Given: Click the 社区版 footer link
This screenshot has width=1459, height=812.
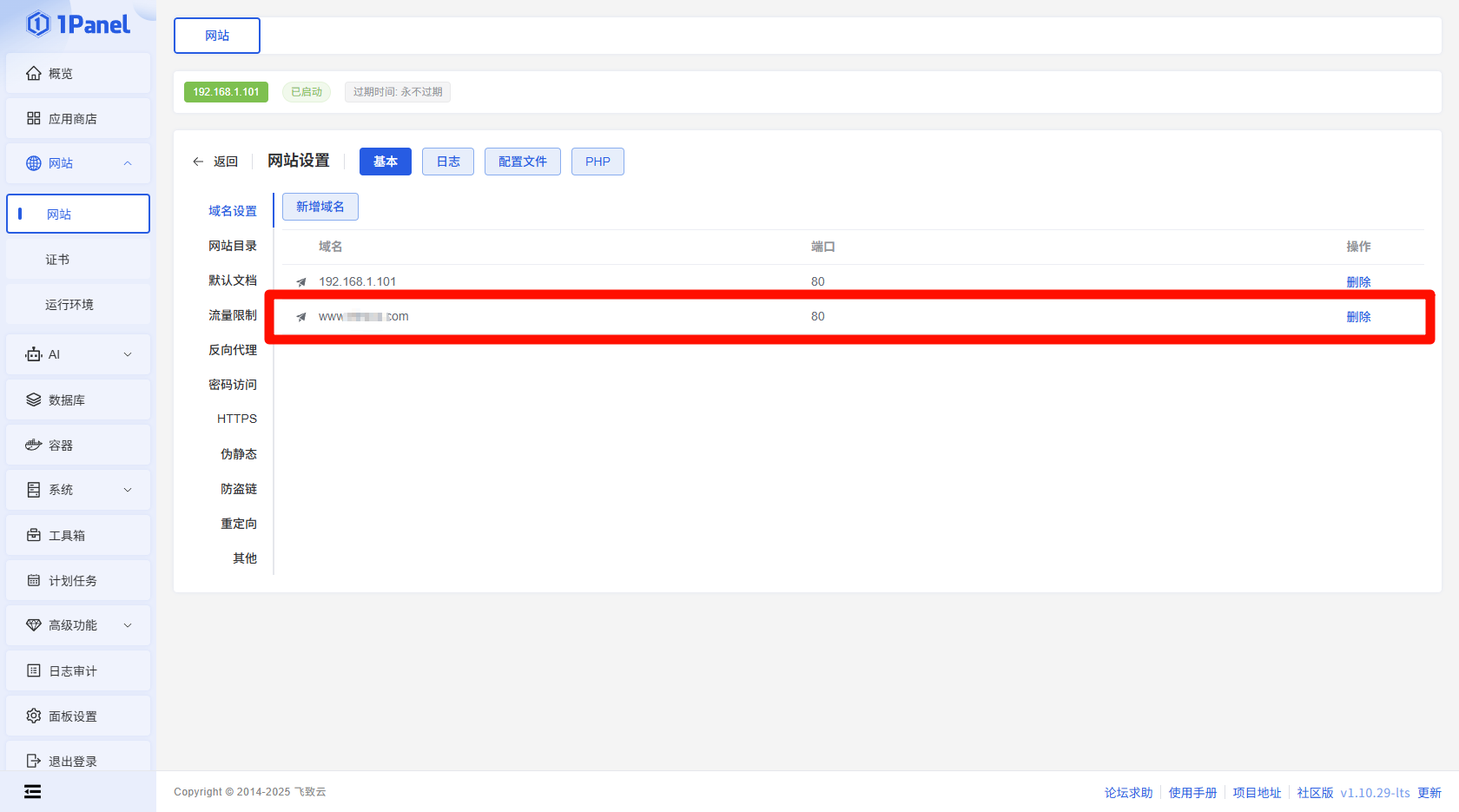Looking at the screenshot, I should (x=1315, y=793).
